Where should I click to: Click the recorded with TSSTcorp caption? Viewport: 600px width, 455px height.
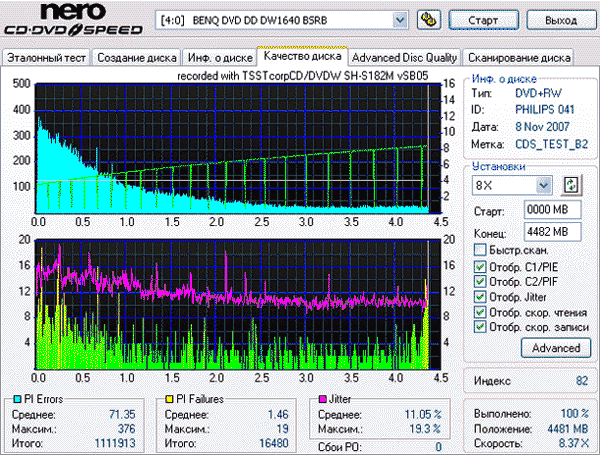(x=303, y=76)
